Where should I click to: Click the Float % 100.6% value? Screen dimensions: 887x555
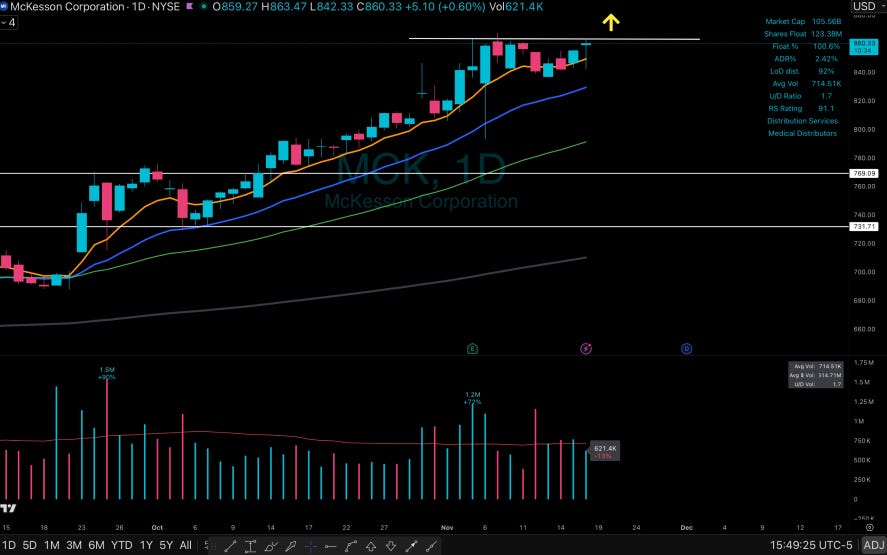tap(826, 46)
